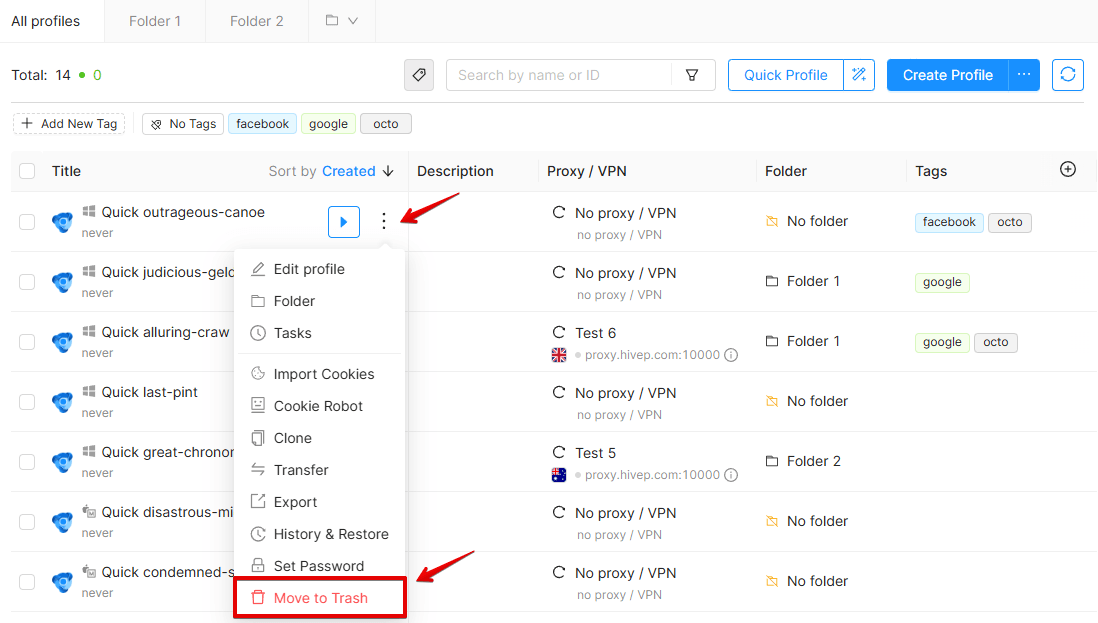Select the Quick great-chronor row checkbox

pyautogui.click(x=27, y=462)
